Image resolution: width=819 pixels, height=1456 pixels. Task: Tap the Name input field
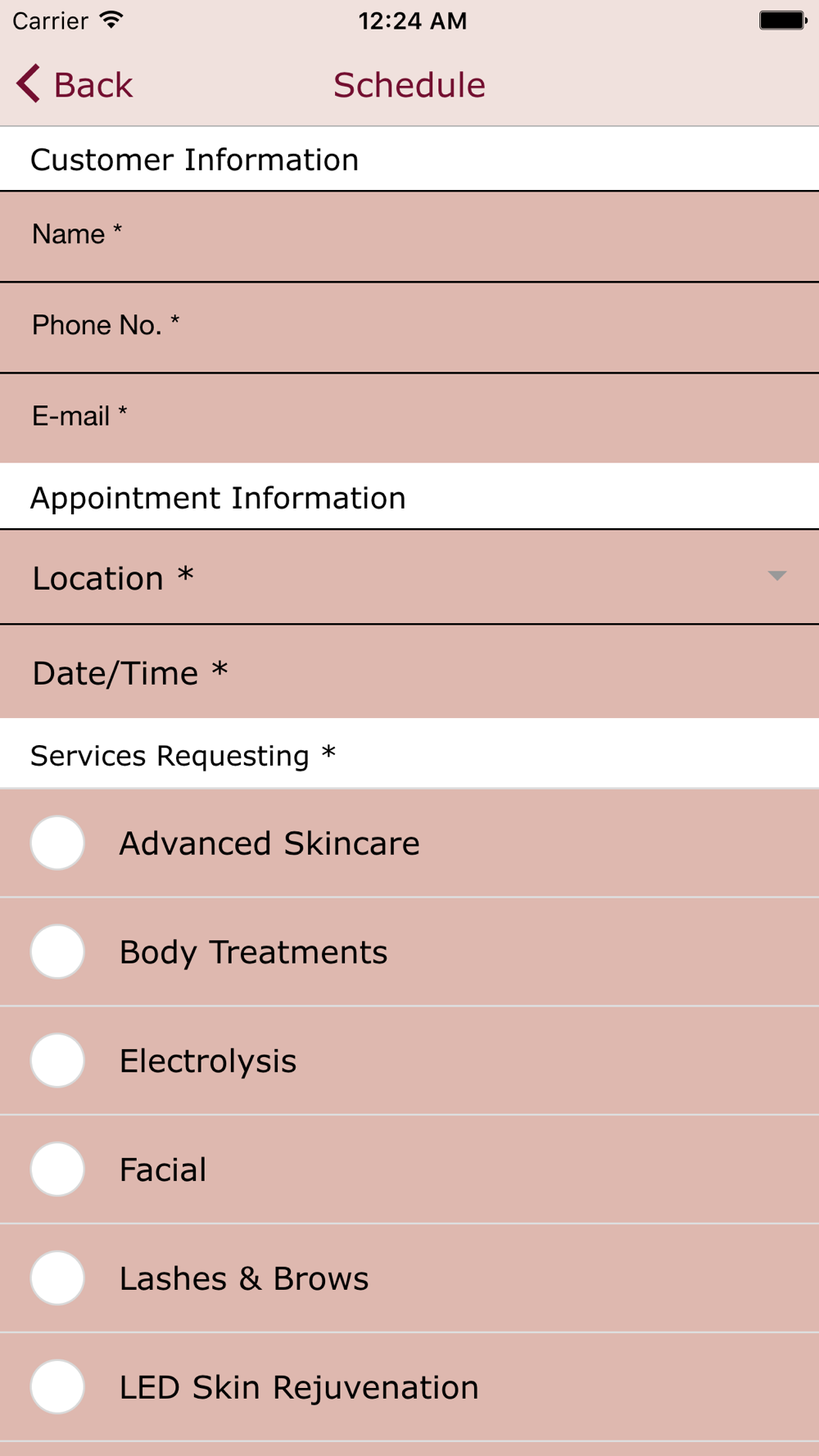[409, 237]
